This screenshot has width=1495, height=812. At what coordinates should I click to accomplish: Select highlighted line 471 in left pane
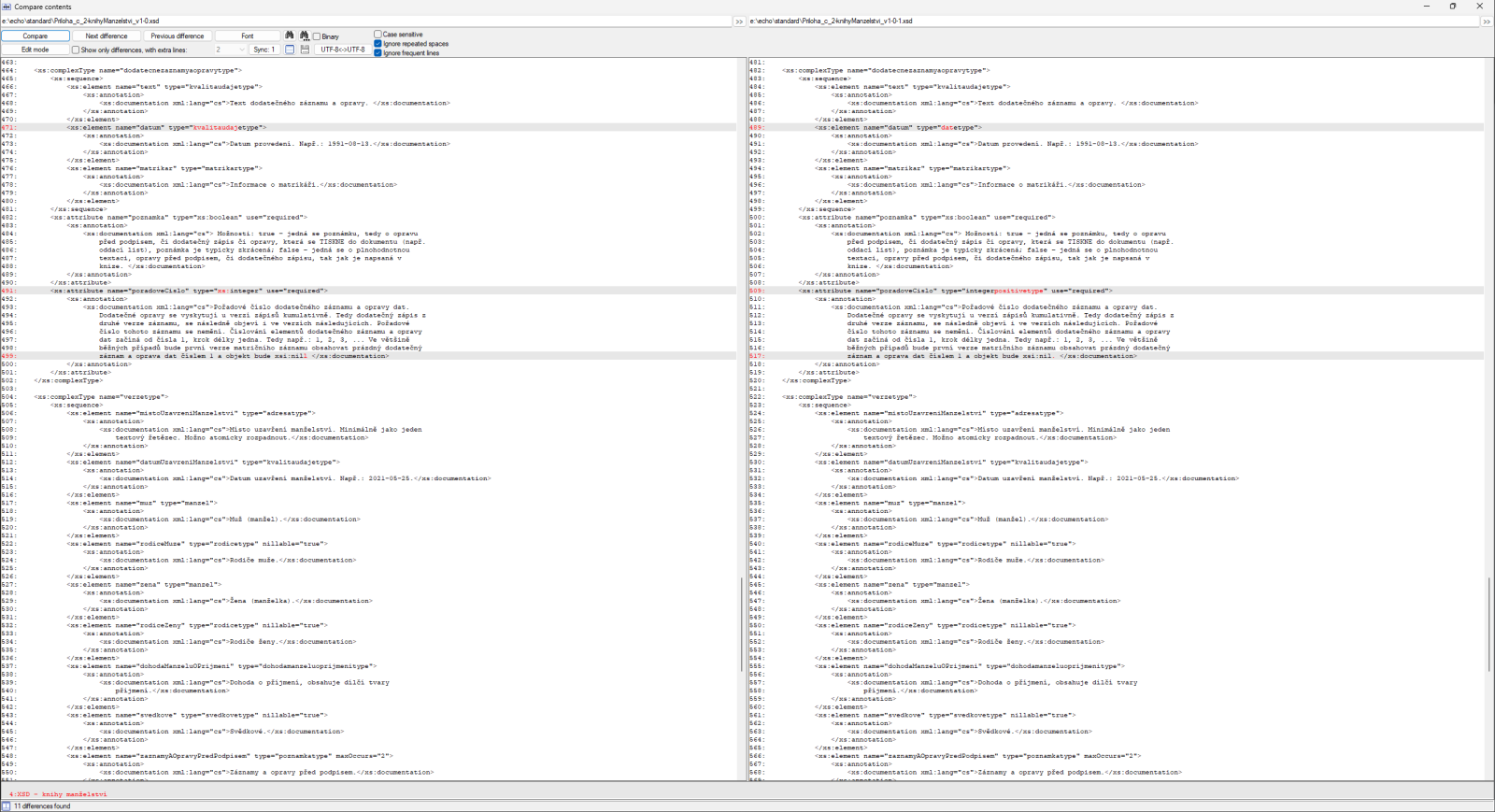pos(368,128)
